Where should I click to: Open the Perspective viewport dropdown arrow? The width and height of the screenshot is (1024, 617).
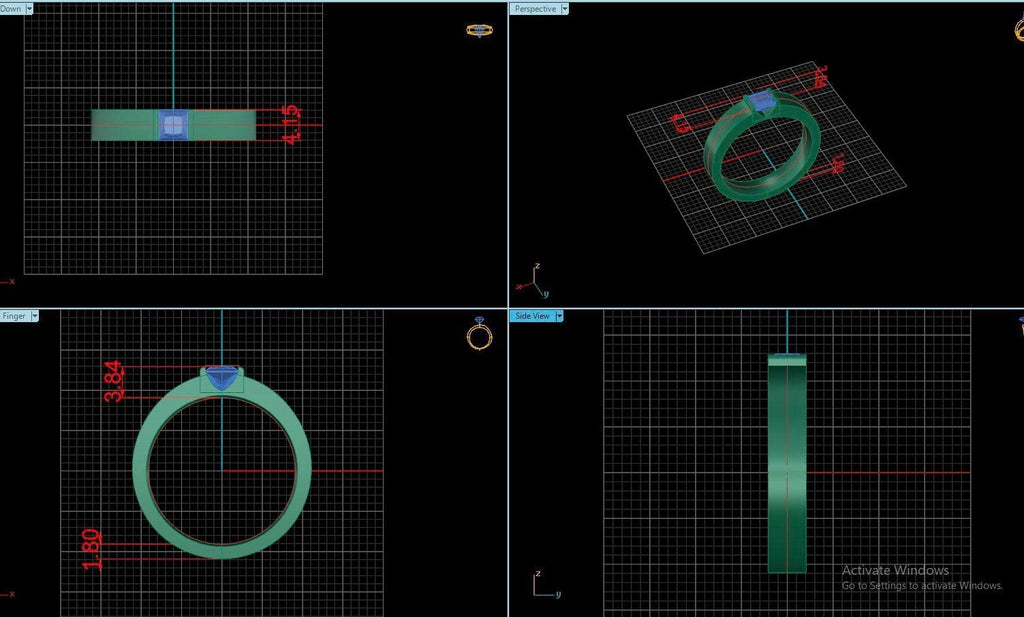(565, 8)
